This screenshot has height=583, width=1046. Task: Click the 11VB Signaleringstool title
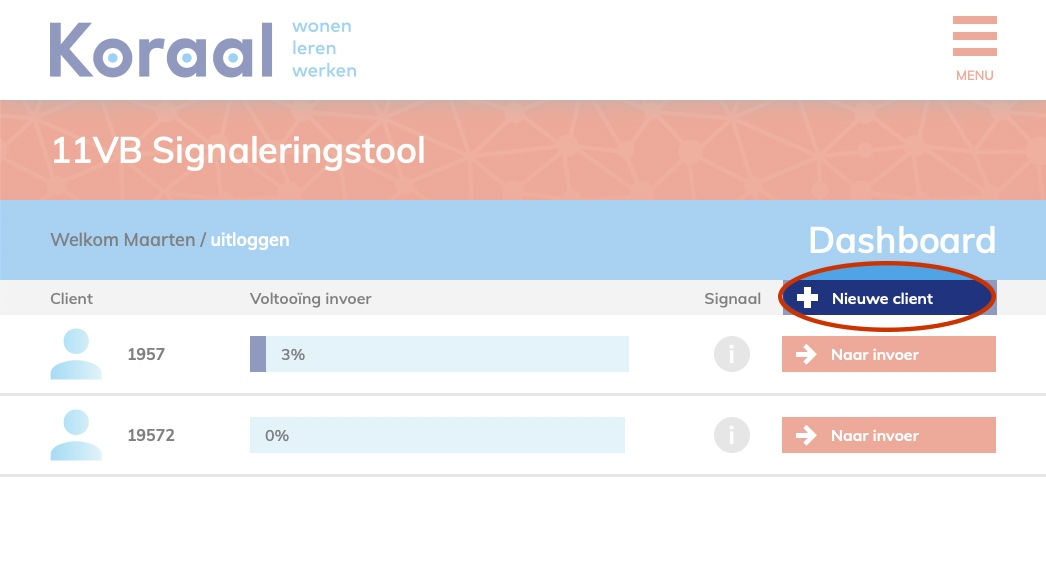[x=238, y=151]
